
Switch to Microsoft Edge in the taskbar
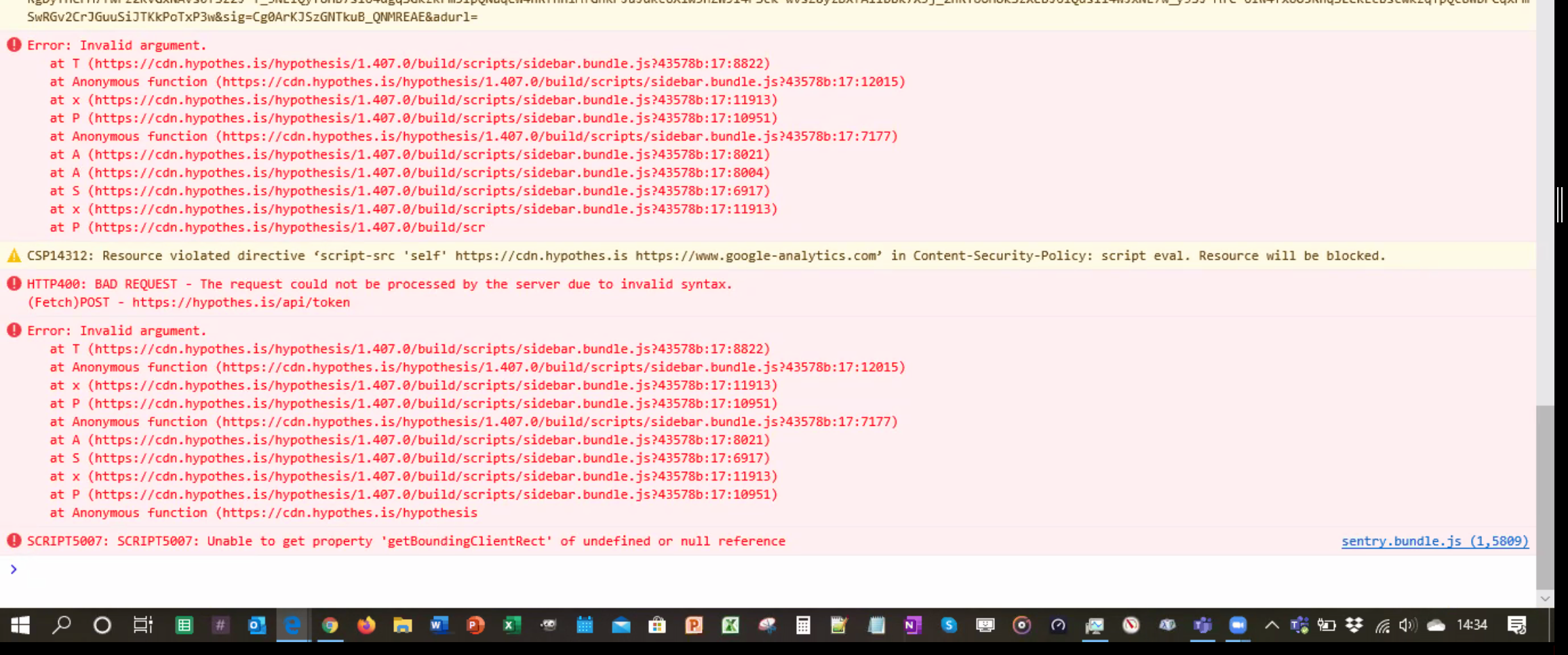[x=293, y=625]
